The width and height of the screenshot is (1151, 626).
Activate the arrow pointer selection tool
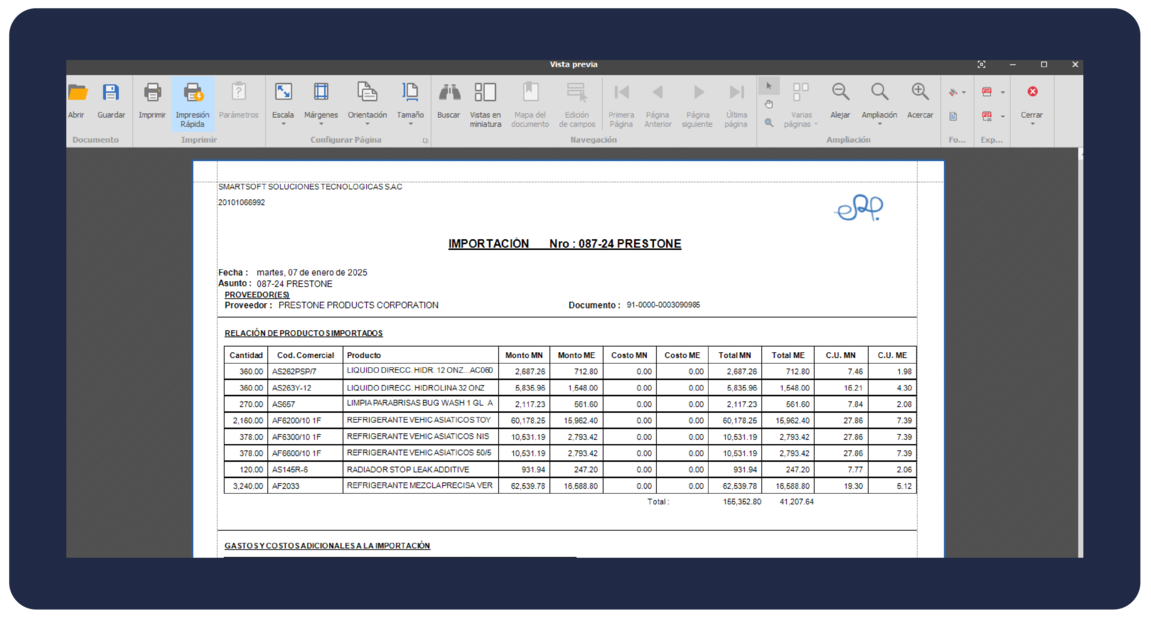click(768, 87)
